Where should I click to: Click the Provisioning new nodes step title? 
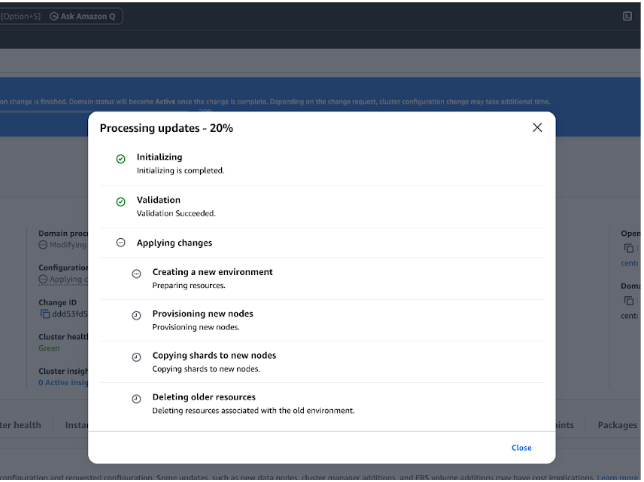click(x=201, y=314)
